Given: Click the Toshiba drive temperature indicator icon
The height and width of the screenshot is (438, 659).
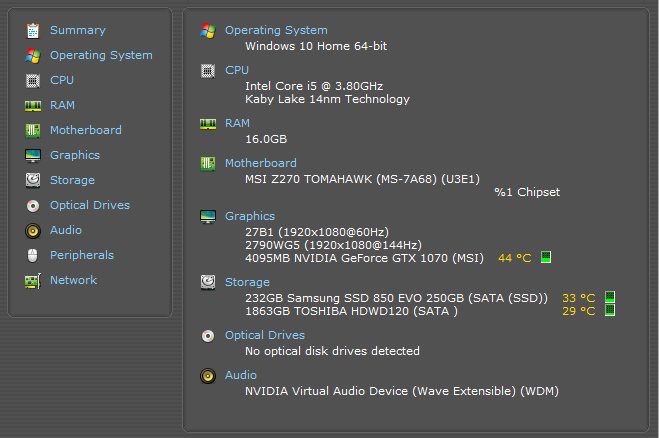Looking at the screenshot, I should 609,311.
